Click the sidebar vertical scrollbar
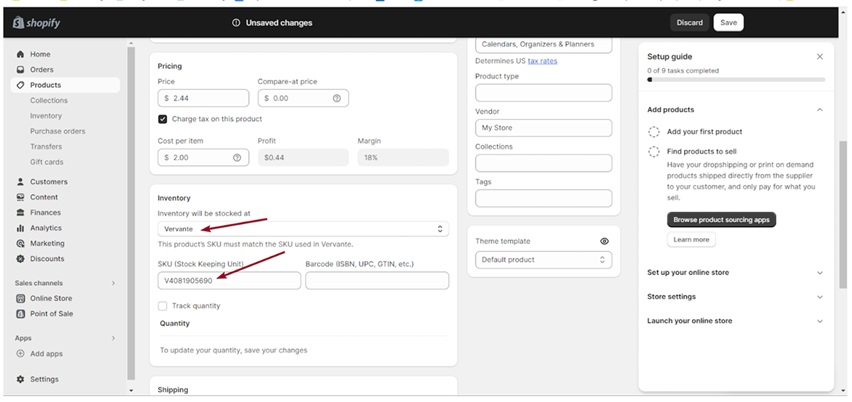The height and width of the screenshot is (402, 852). (130, 213)
